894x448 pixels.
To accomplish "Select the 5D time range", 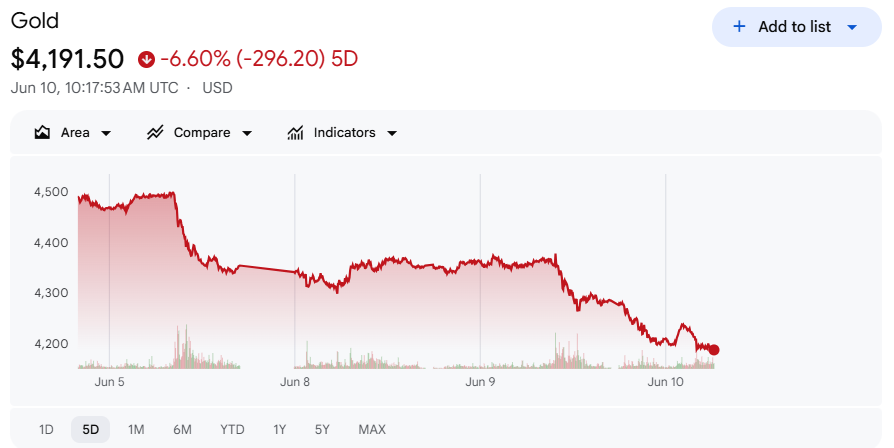I will [x=91, y=429].
